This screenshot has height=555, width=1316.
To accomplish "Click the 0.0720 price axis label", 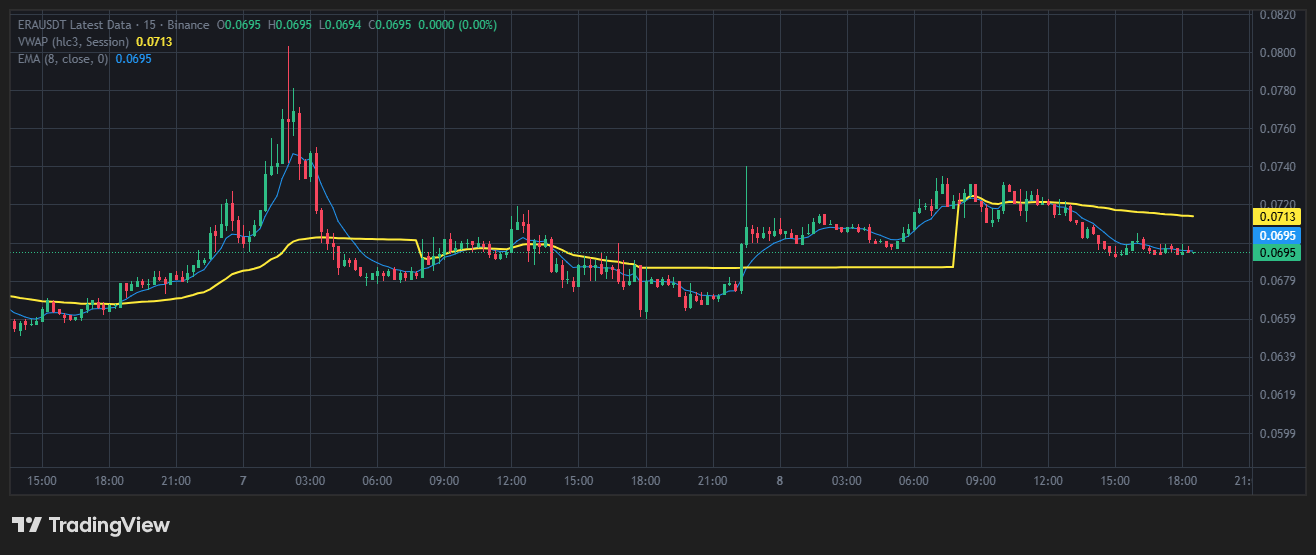I will 1277,205.
